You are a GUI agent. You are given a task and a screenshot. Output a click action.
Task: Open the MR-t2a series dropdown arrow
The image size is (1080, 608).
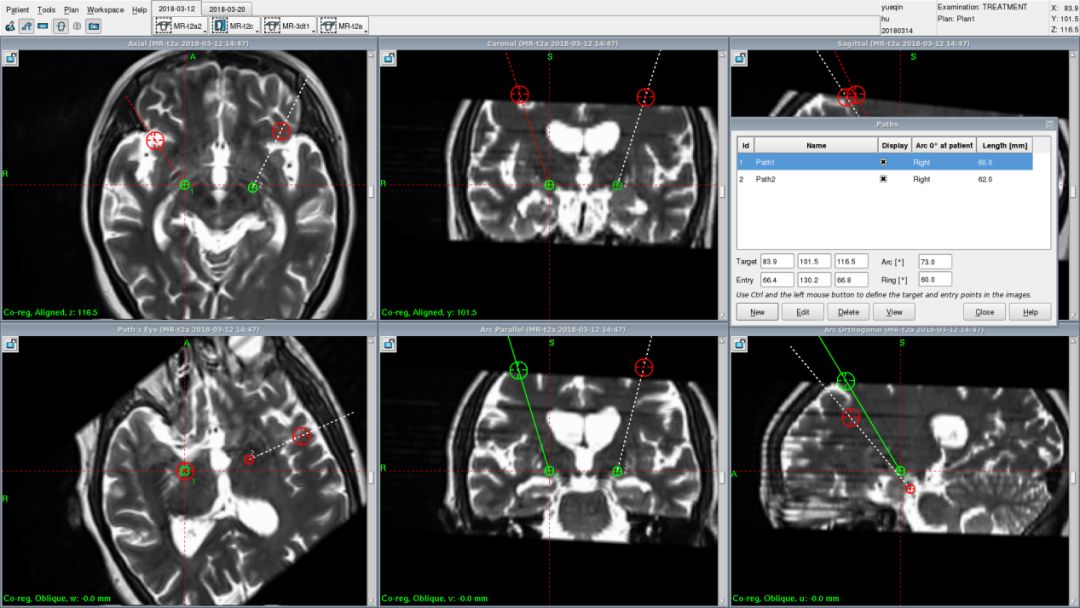click(x=366, y=30)
